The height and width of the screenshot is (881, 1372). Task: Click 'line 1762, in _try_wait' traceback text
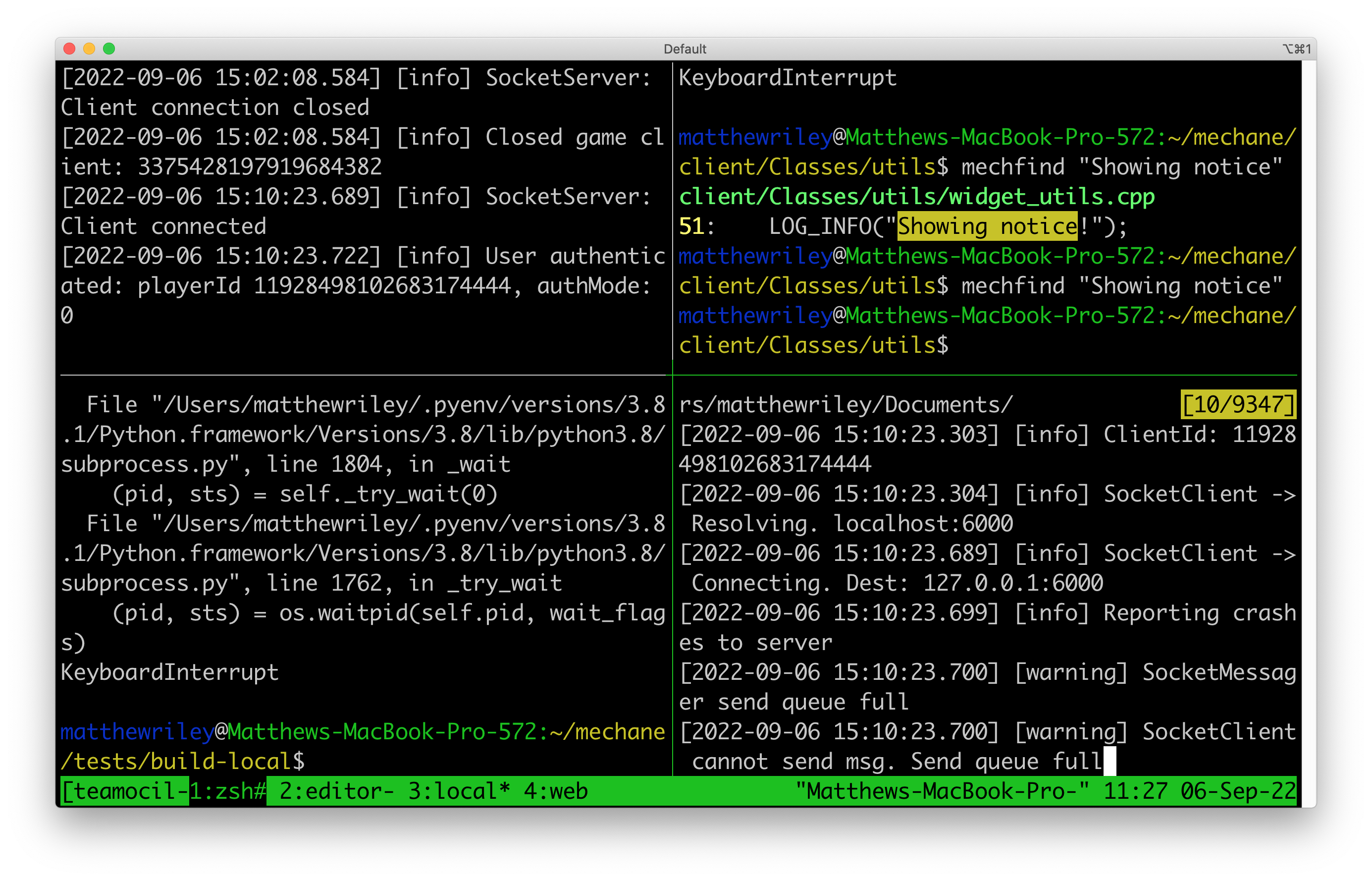414,583
